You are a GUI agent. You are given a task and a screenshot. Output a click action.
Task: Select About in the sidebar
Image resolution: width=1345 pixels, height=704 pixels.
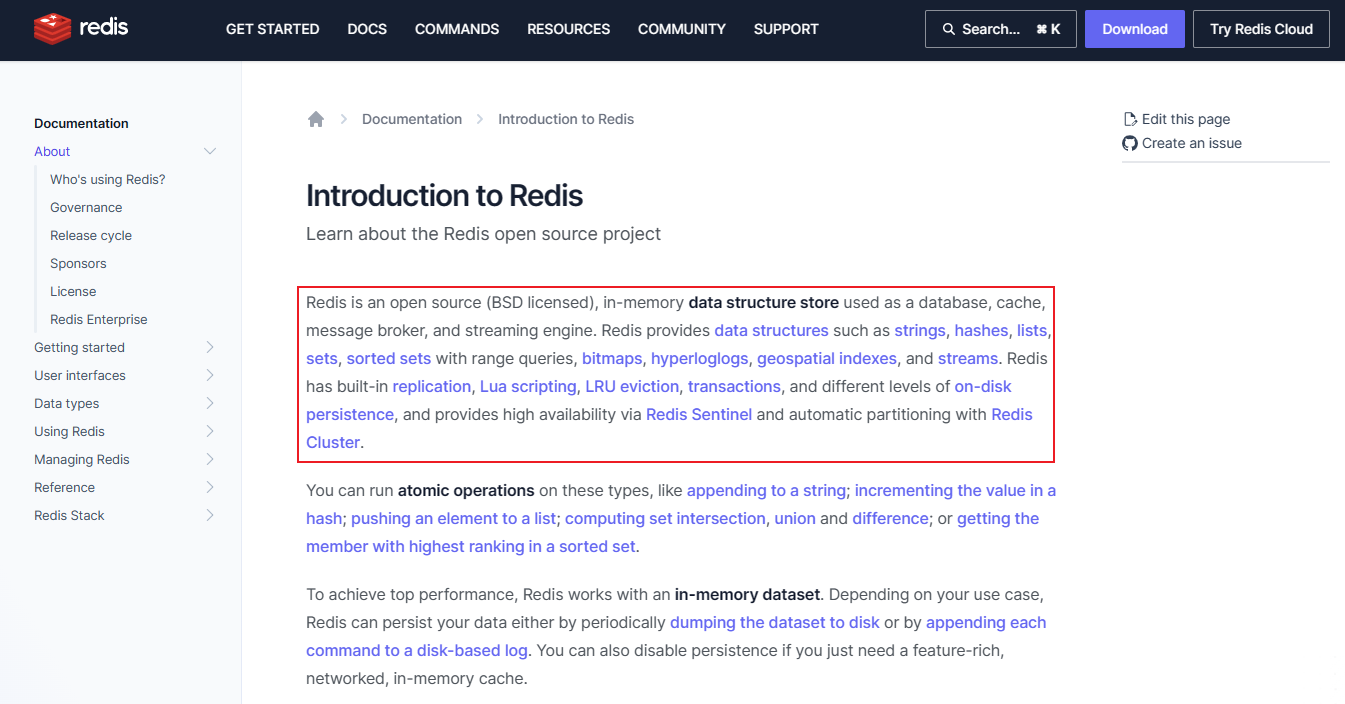pos(52,151)
